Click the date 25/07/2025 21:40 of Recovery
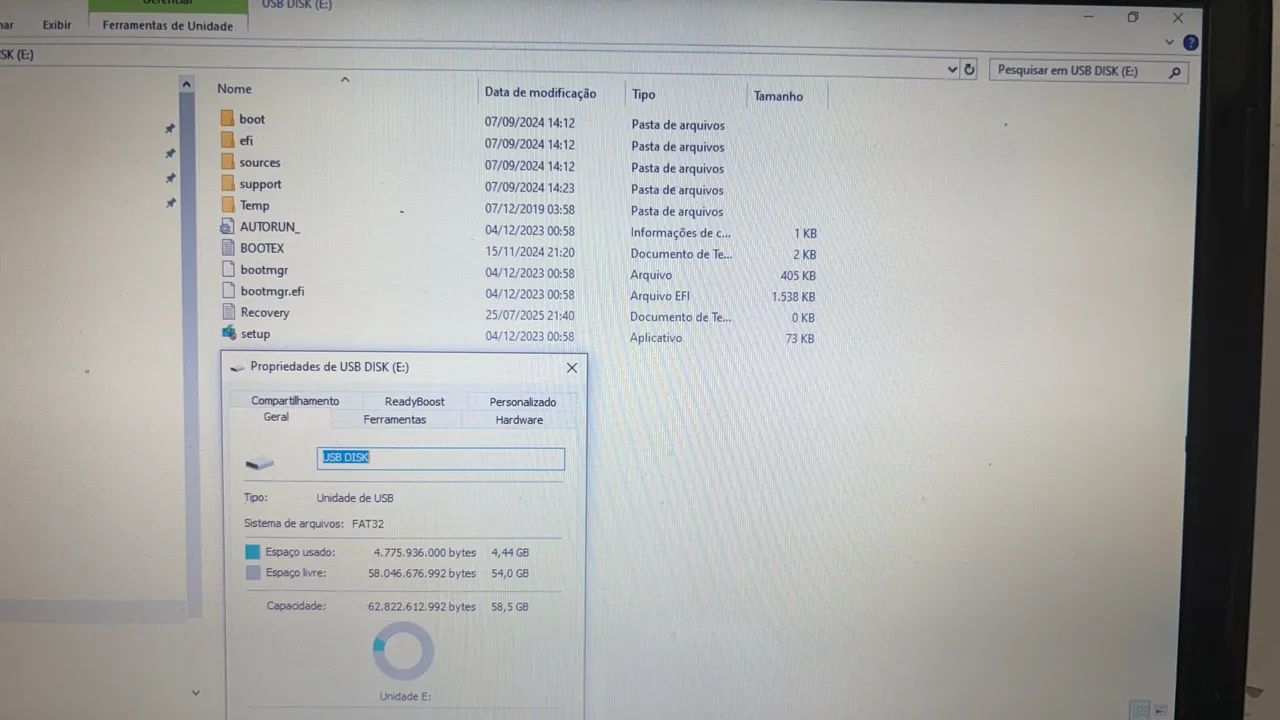Screen dimensions: 1280x720 pyautogui.click(x=530, y=316)
